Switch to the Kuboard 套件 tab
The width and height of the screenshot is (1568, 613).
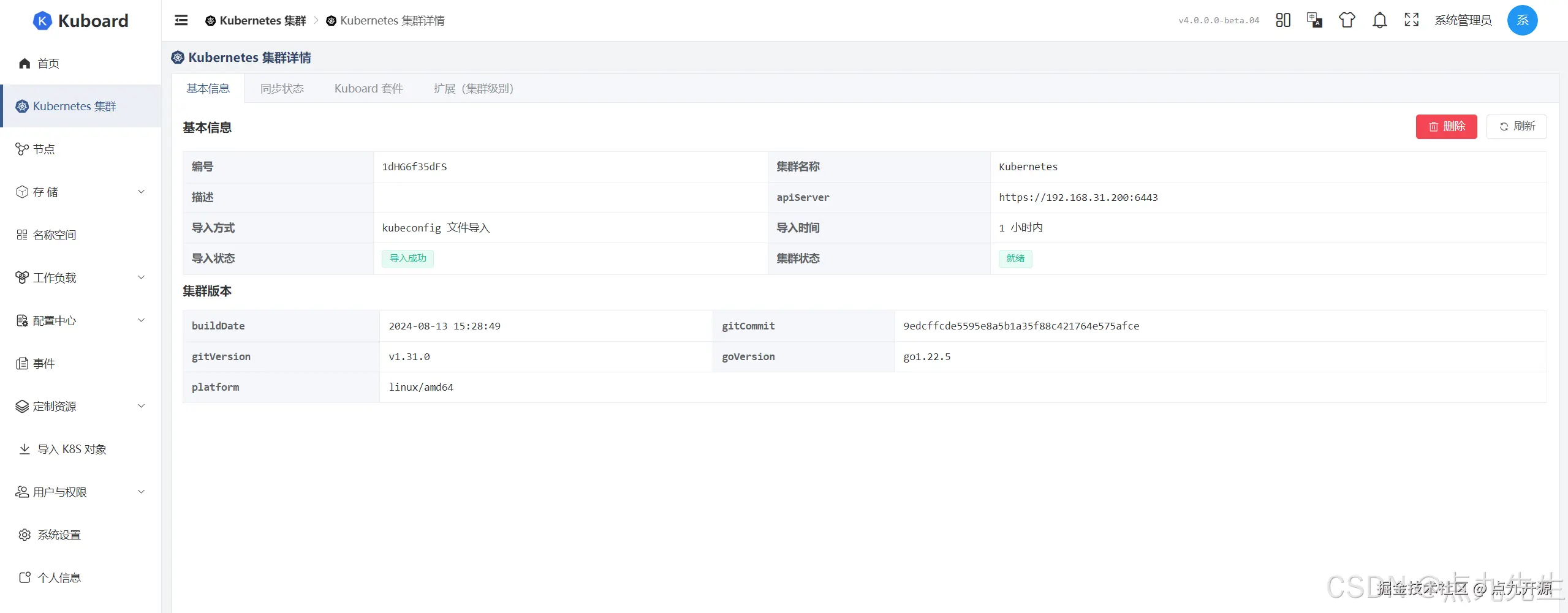[369, 89]
